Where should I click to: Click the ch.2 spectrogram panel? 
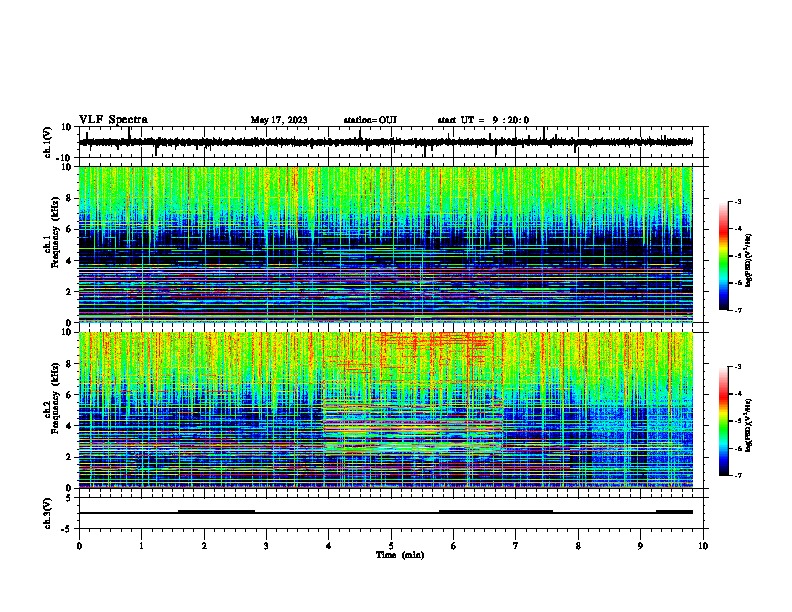(386, 410)
